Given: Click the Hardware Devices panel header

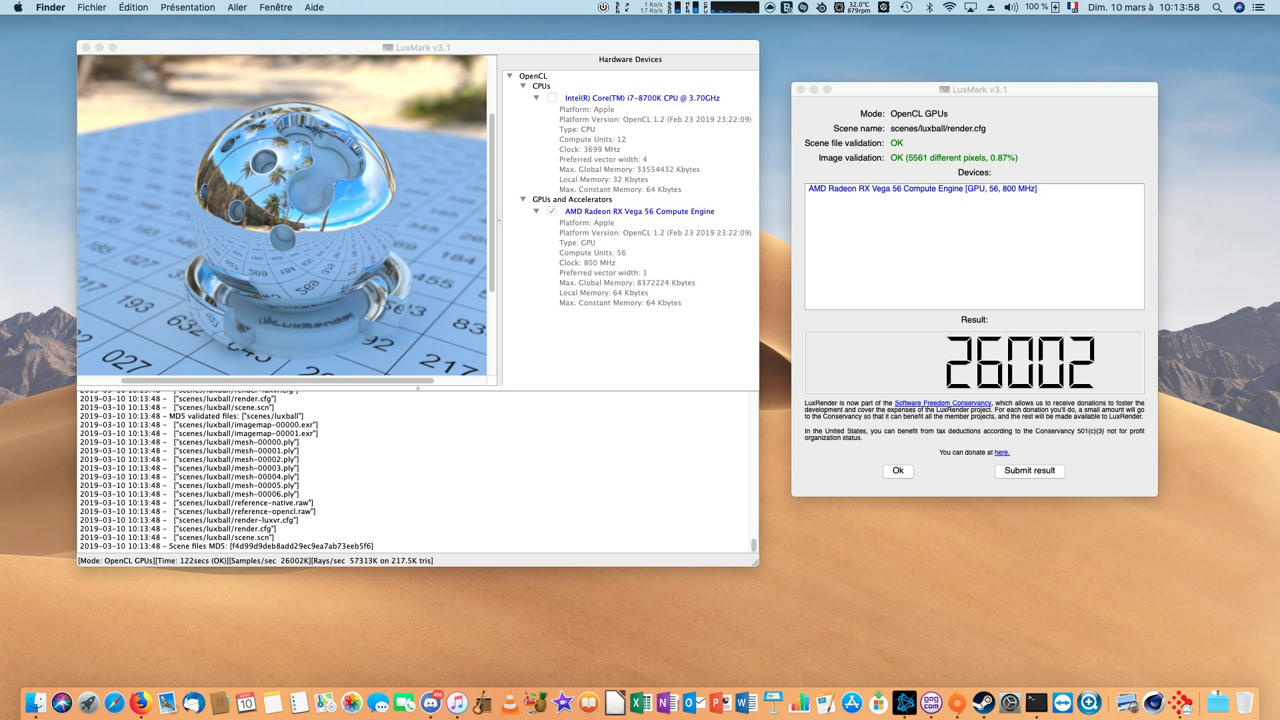Looking at the screenshot, I should [630, 60].
